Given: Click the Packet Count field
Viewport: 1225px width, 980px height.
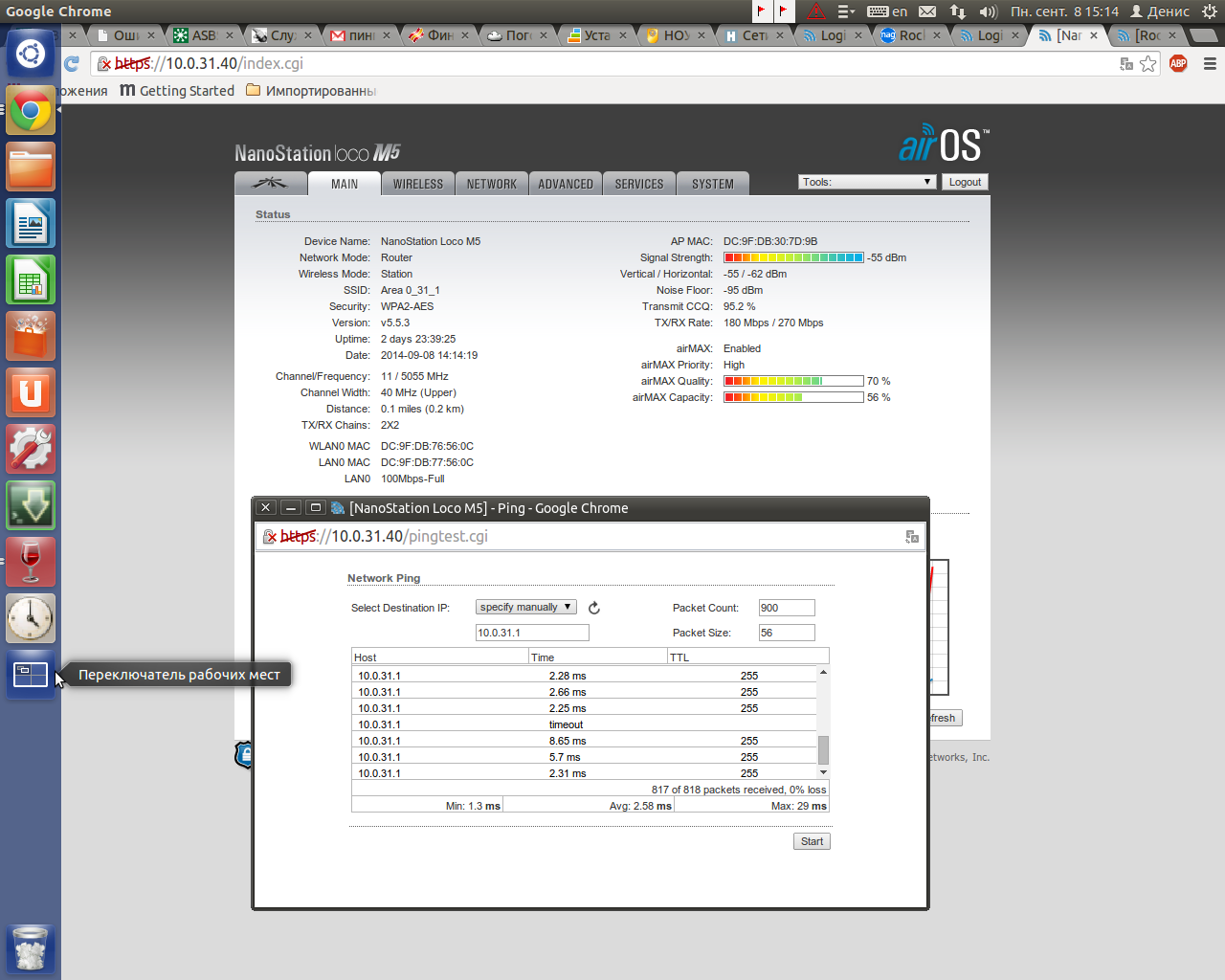Looking at the screenshot, I should [787, 608].
